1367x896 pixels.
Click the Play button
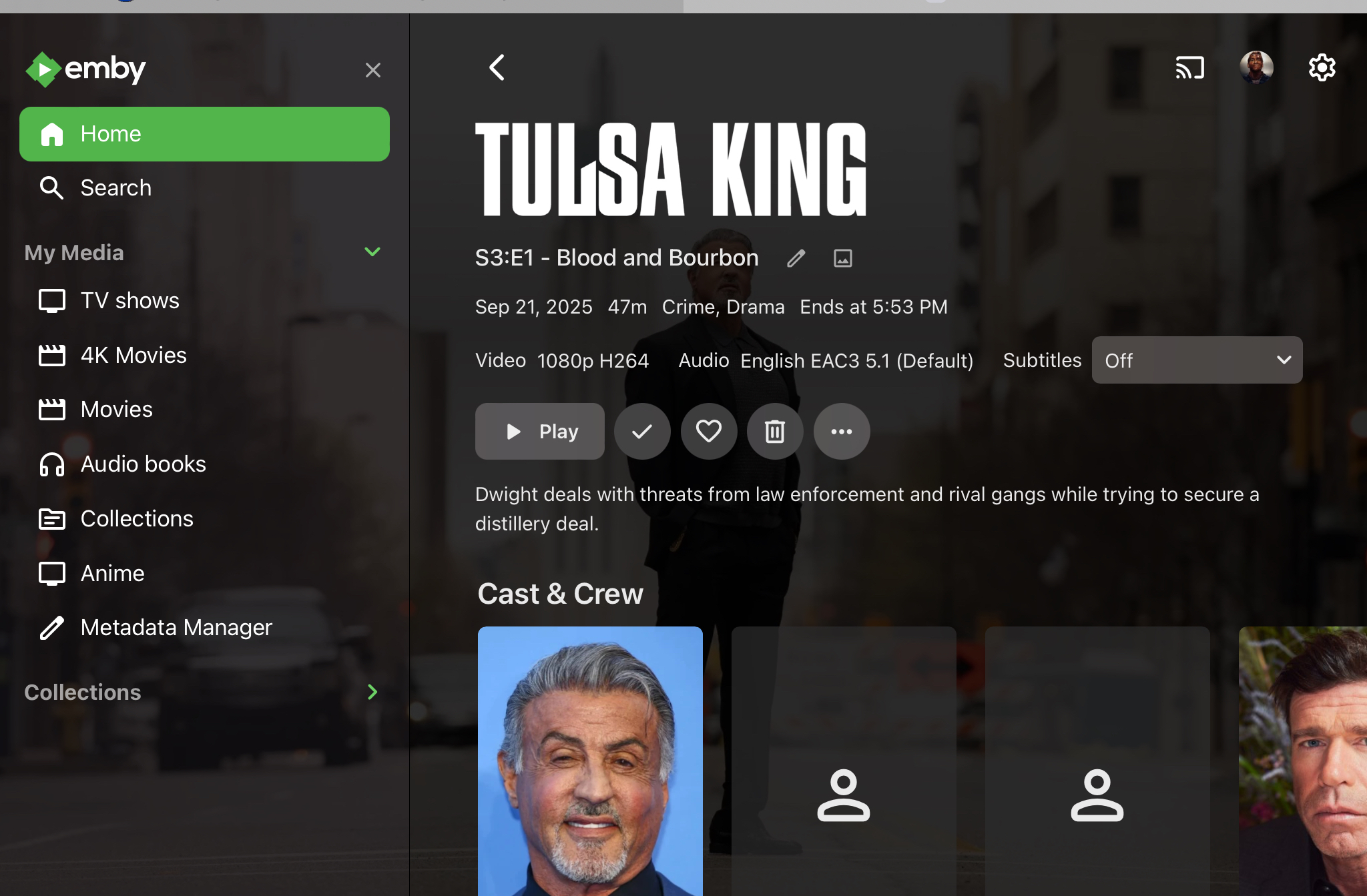click(x=539, y=432)
